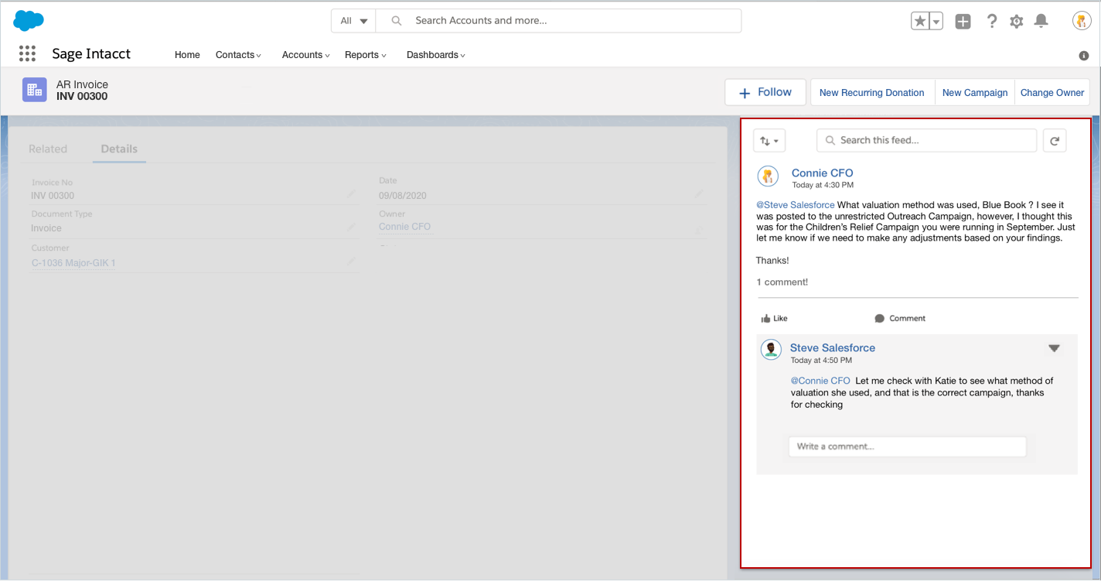
Task: Switch to the Related tab
Action: (x=48, y=149)
